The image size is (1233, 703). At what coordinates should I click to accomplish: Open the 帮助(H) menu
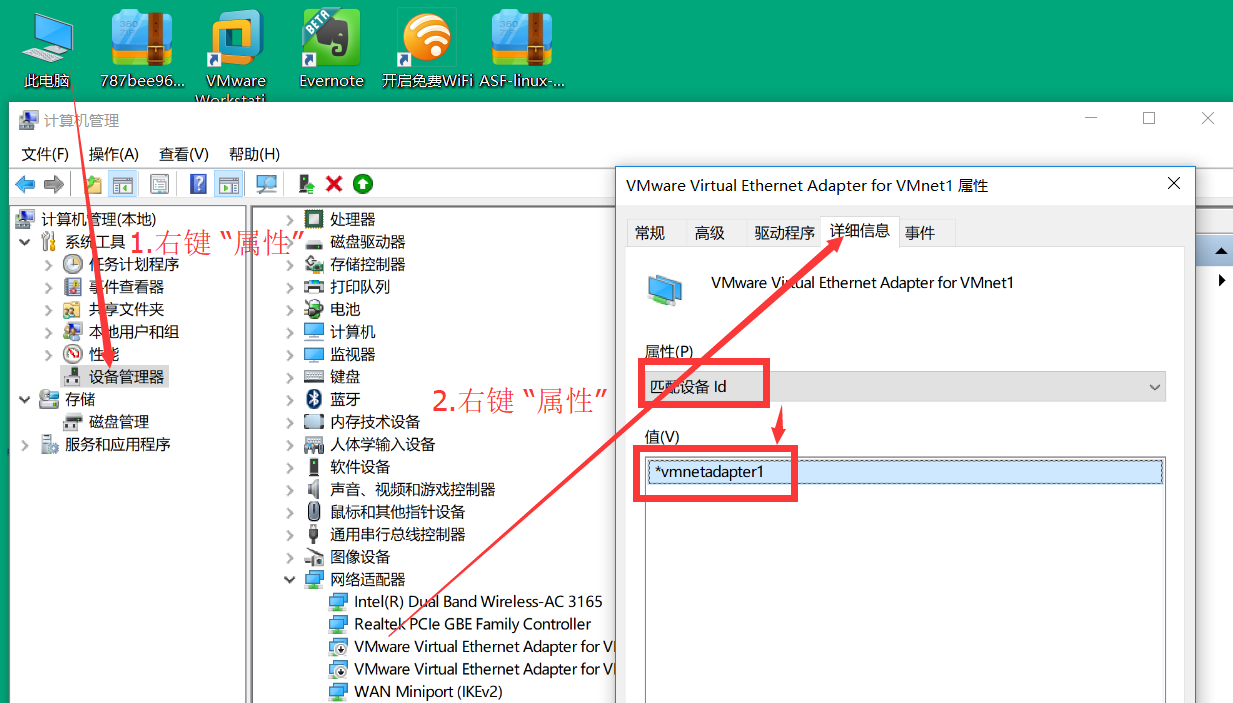(x=254, y=154)
